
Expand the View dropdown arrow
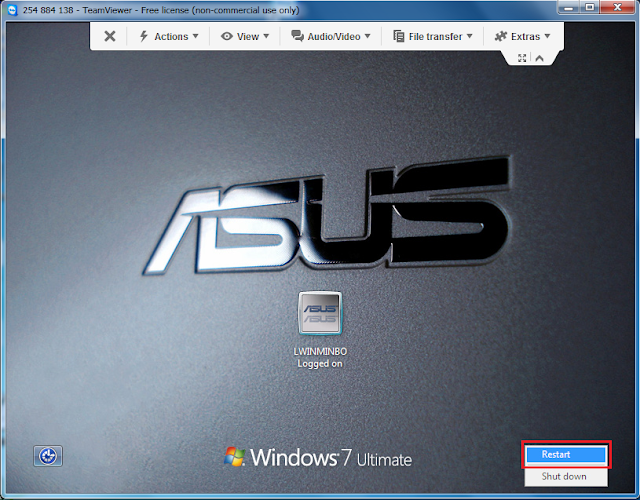(266, 36)
